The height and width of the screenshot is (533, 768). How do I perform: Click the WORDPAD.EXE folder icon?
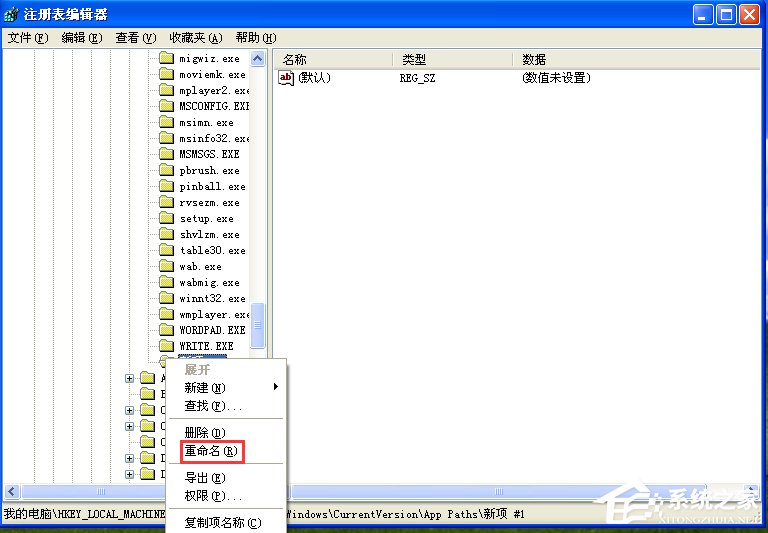[x=167, y=330]
